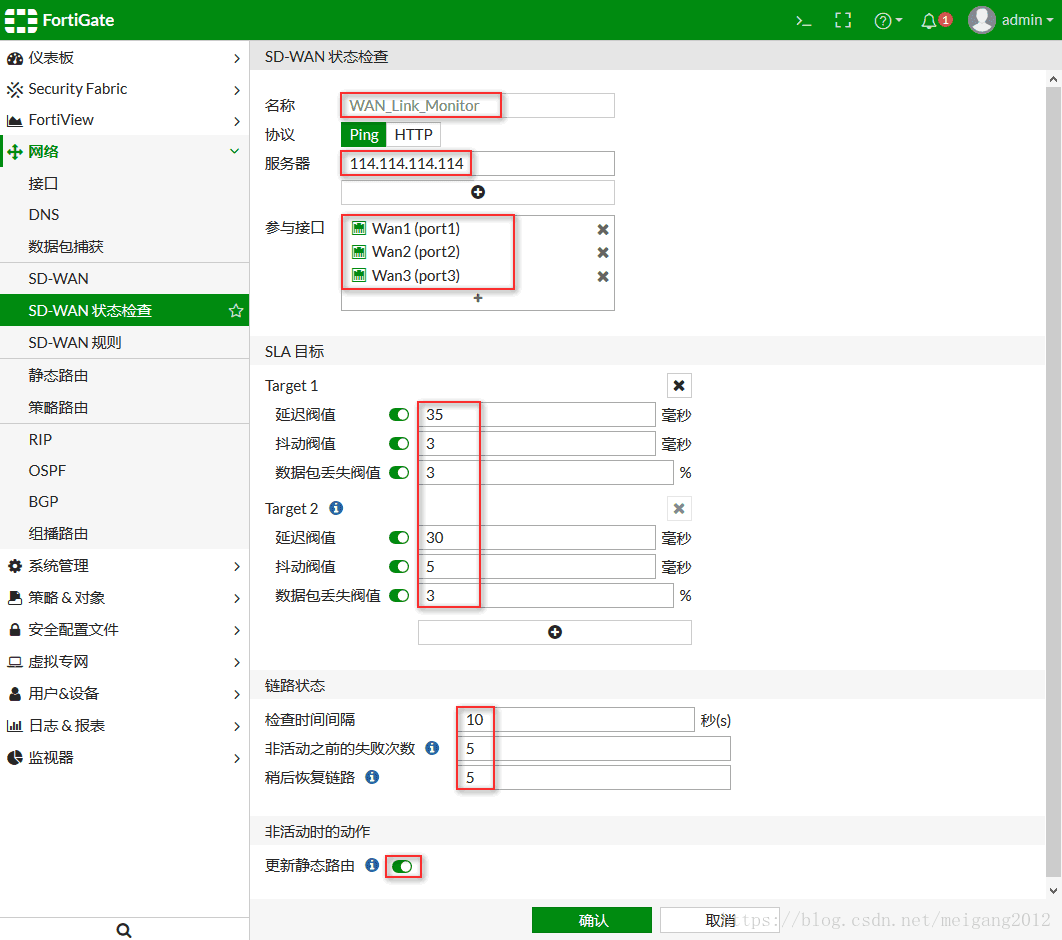Image resolution: width=1062 pixels, height=940 pixels.
Task: Collapse the 网络 network menu
Action: (x=125, y=152)
